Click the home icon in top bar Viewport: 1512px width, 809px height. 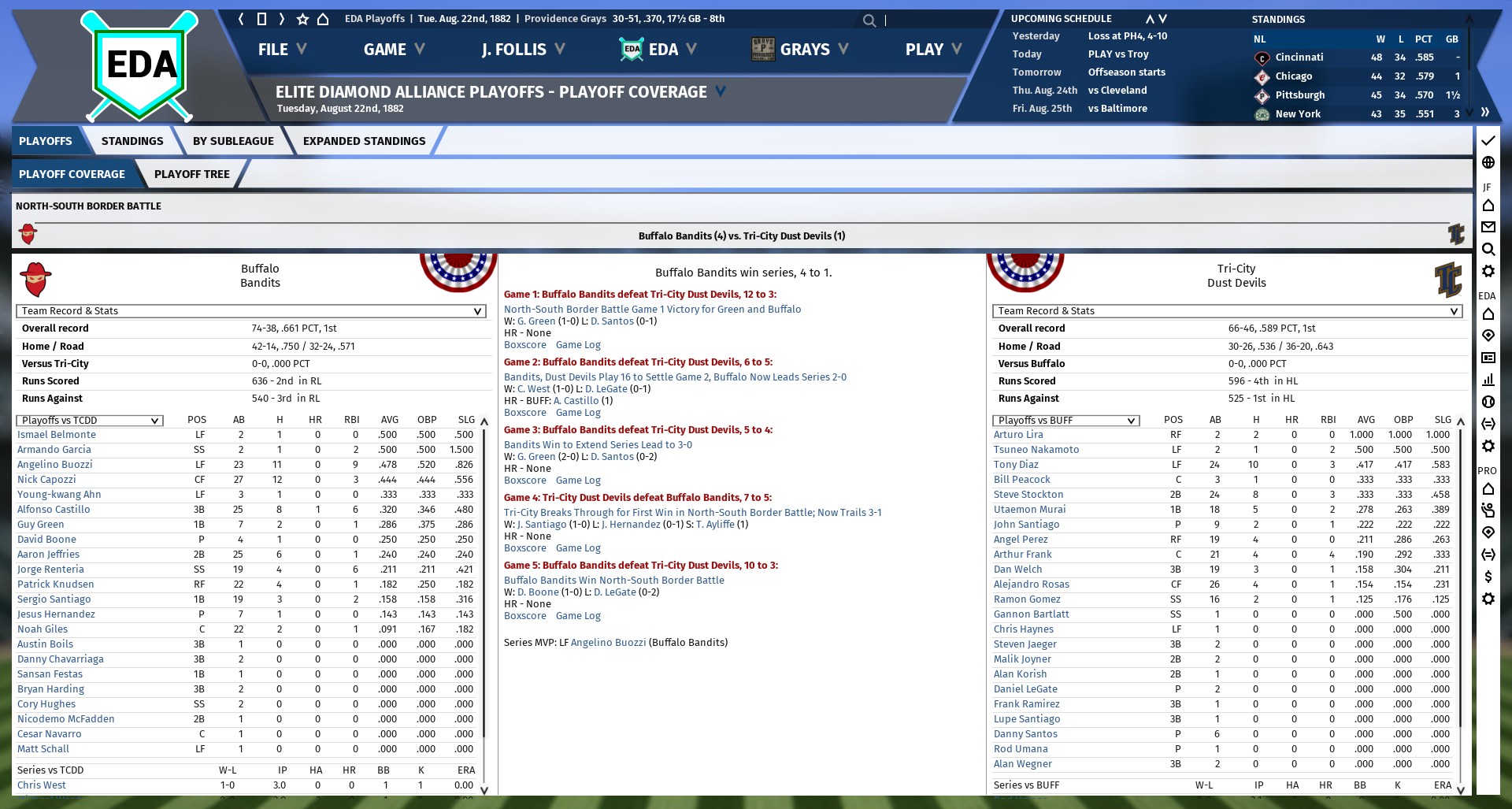pyautogui.click(x=323, y=19)
